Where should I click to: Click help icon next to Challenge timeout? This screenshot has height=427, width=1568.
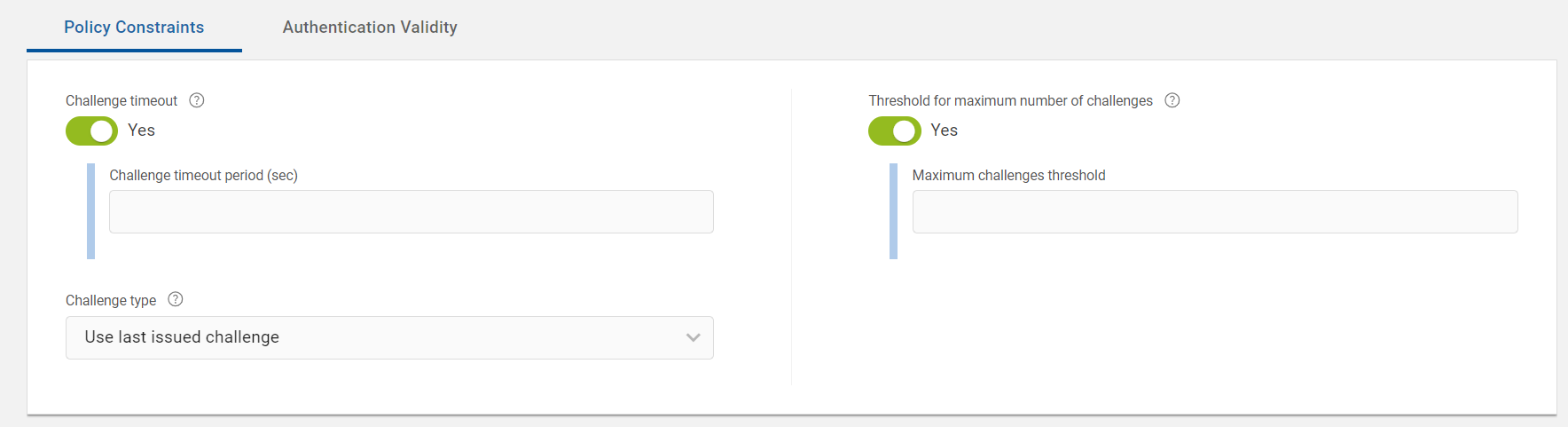pos(197,100)
